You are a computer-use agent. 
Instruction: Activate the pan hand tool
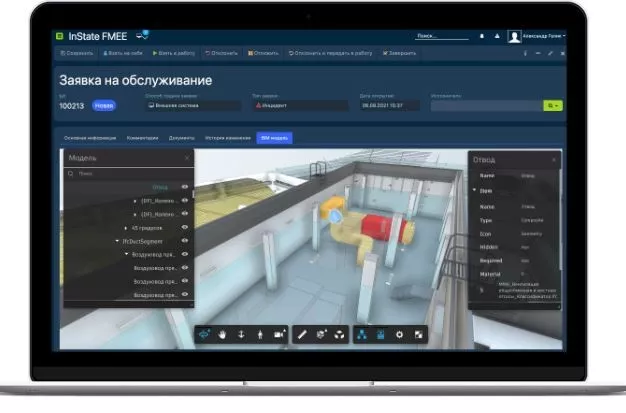coord(223,334)
